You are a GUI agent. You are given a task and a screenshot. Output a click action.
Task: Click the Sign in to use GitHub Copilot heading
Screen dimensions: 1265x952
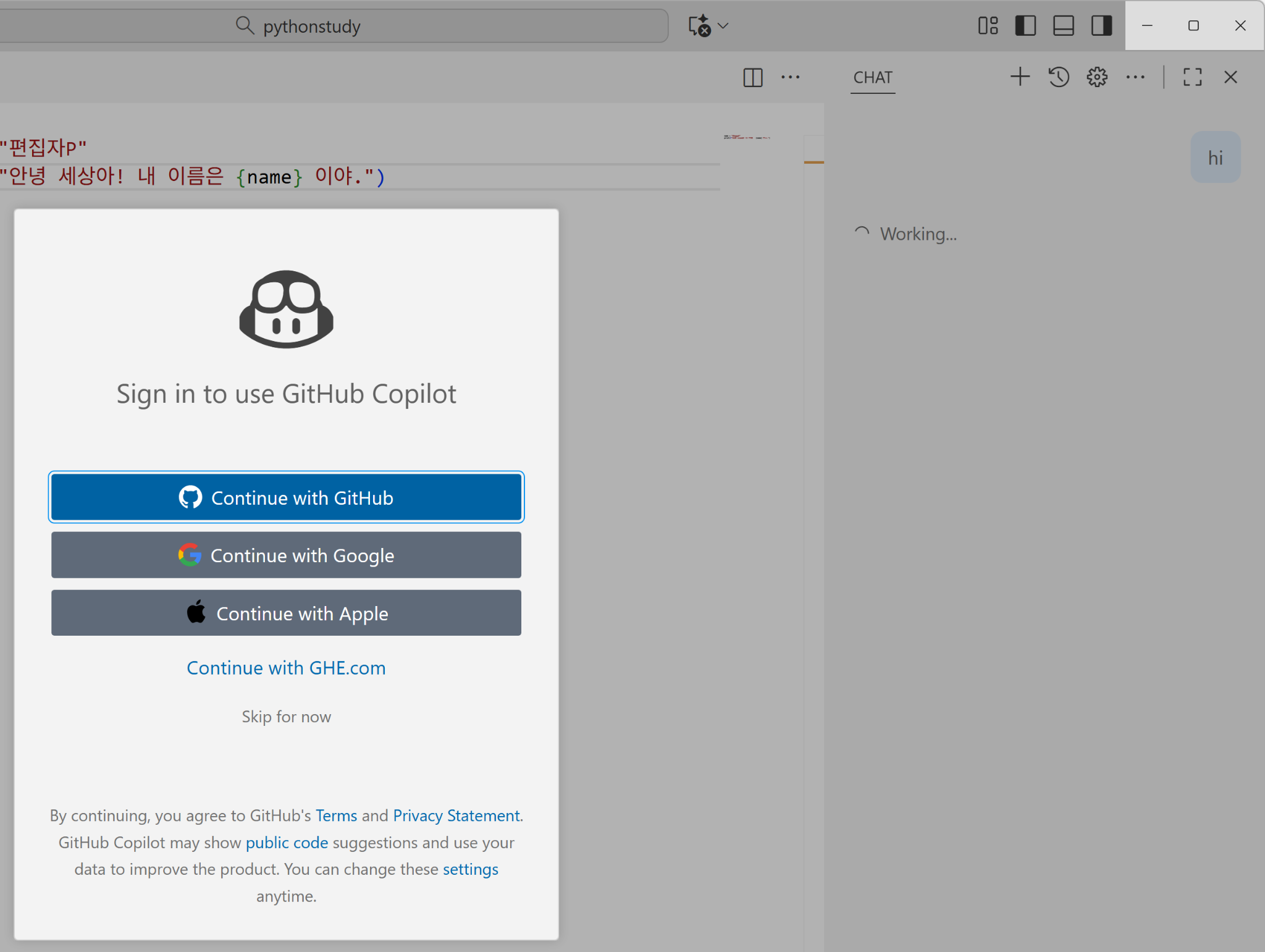[286, 394]
